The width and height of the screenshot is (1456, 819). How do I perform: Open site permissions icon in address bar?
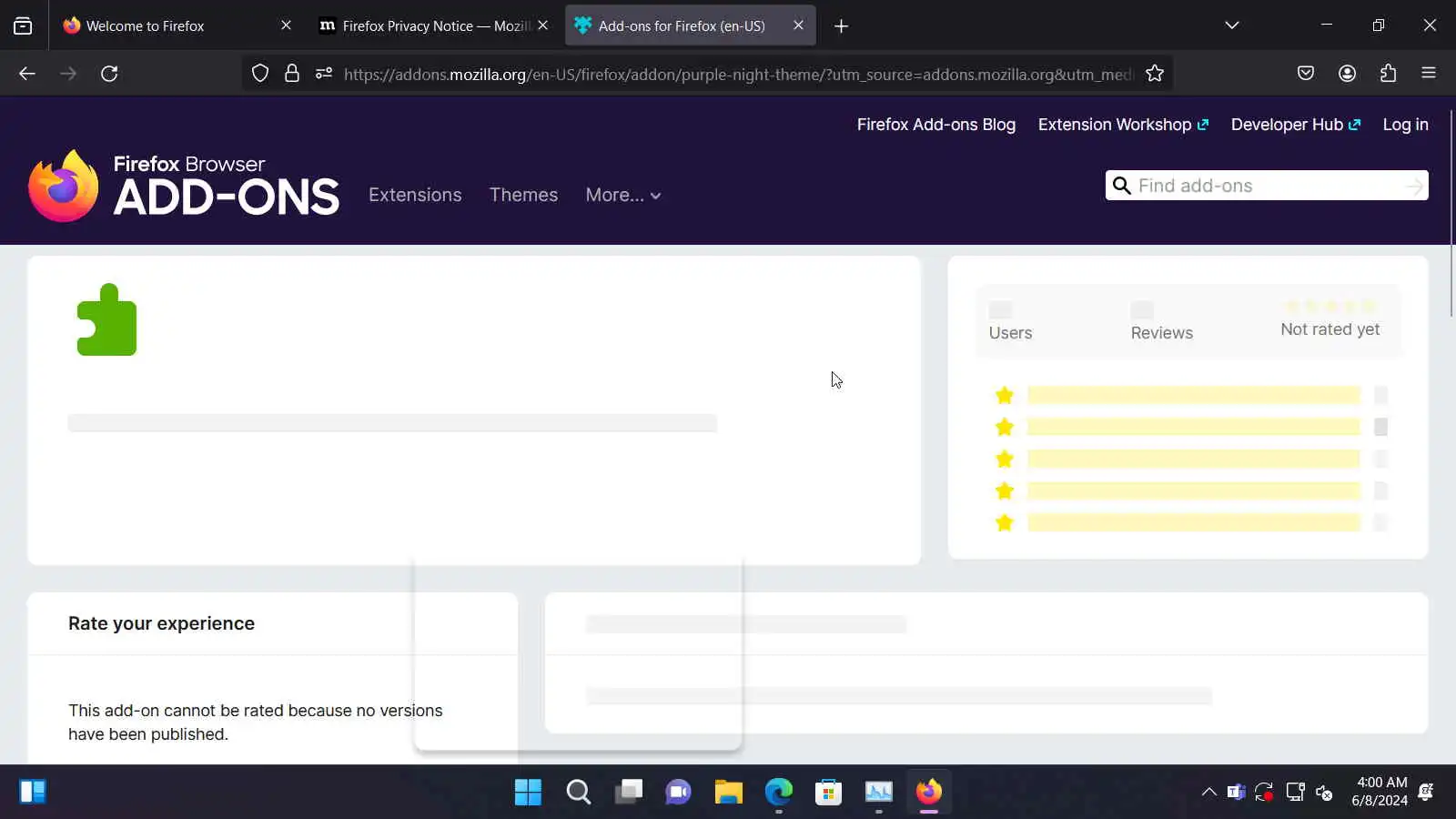(x=324, y=74)
